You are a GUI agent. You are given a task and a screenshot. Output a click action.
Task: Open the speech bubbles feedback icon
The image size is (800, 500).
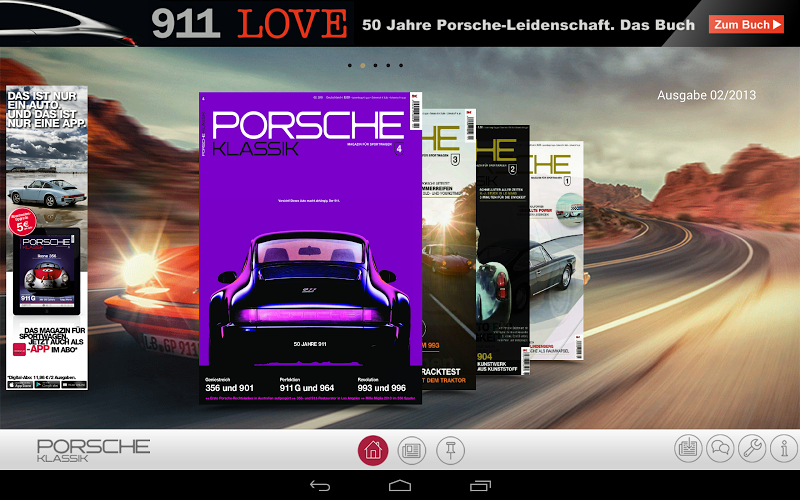pyautogui.click(x=720, y=448)
